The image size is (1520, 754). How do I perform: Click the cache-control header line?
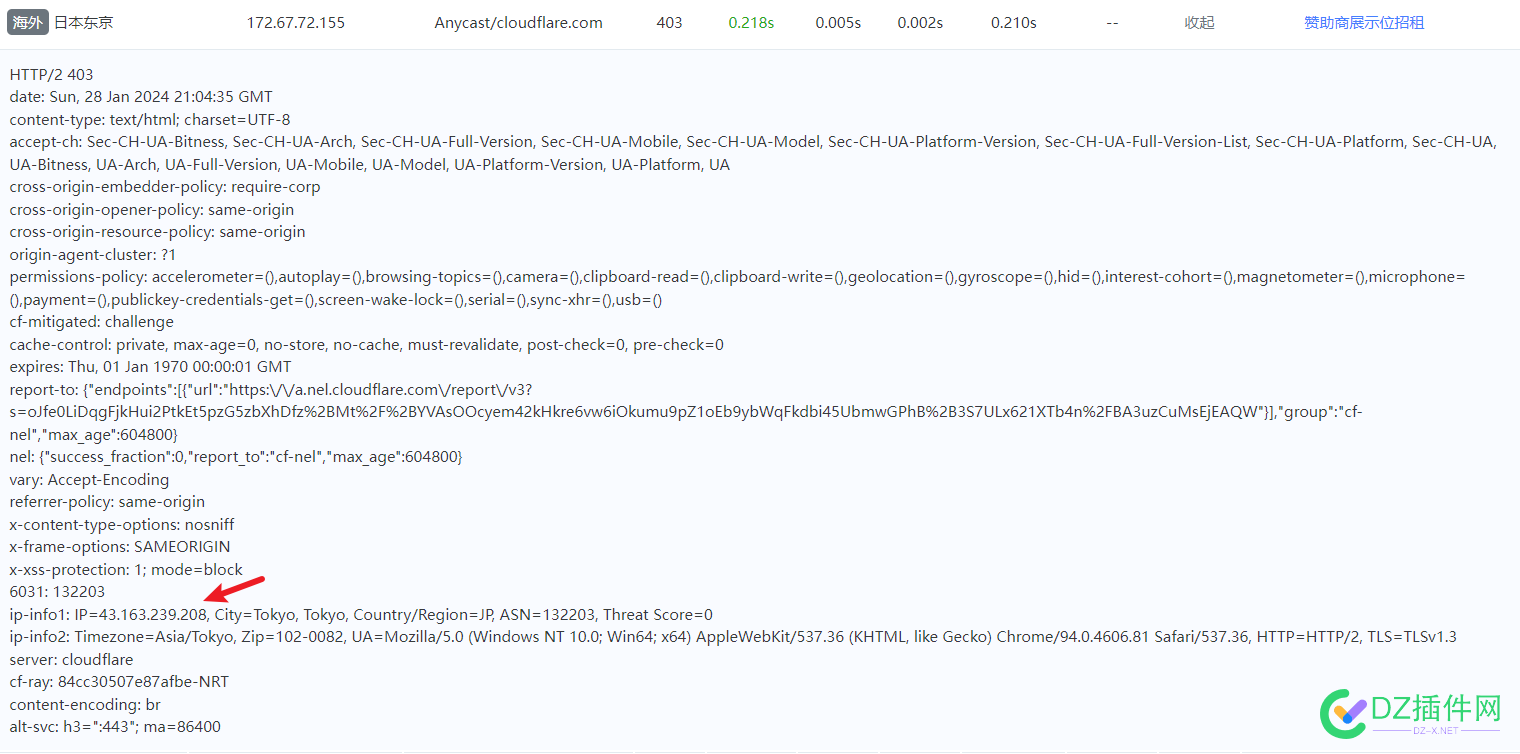tap(367, 345)
